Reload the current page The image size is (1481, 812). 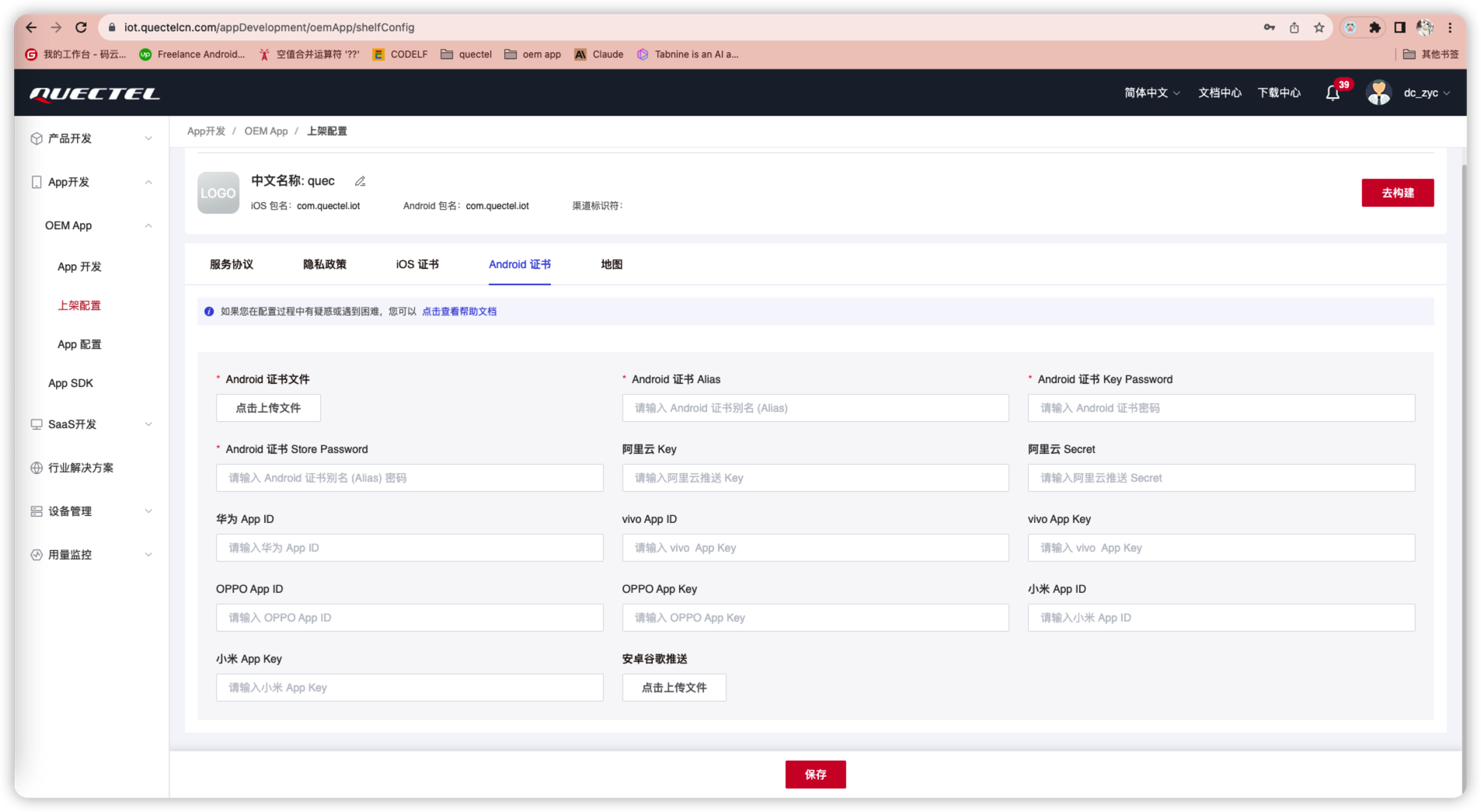(x=81, y=27)
